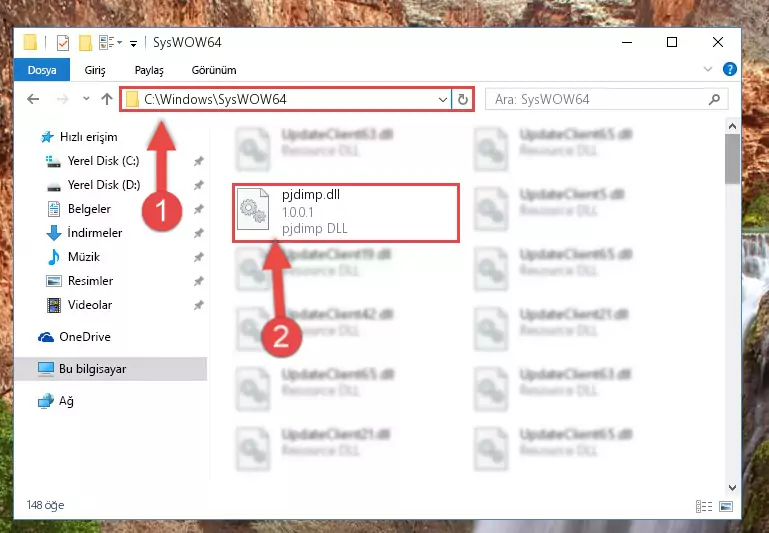Expand the address bar history dropdown
The width and height of the screenshot is (769, 533).
pyautogui.click(x=442, y=100)
